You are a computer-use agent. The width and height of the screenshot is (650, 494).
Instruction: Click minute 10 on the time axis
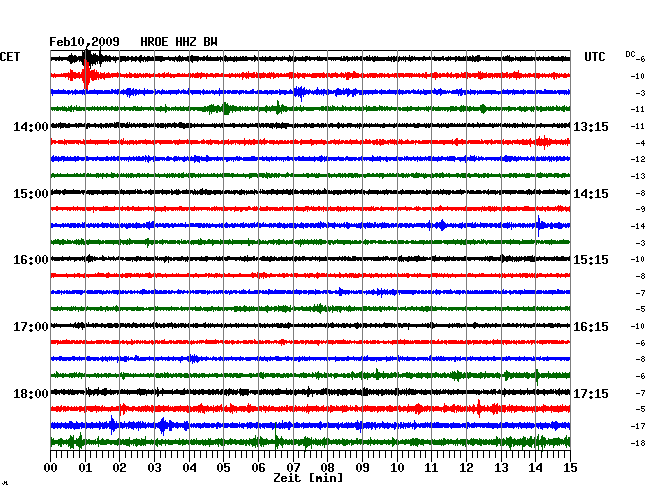click(397, 468)
